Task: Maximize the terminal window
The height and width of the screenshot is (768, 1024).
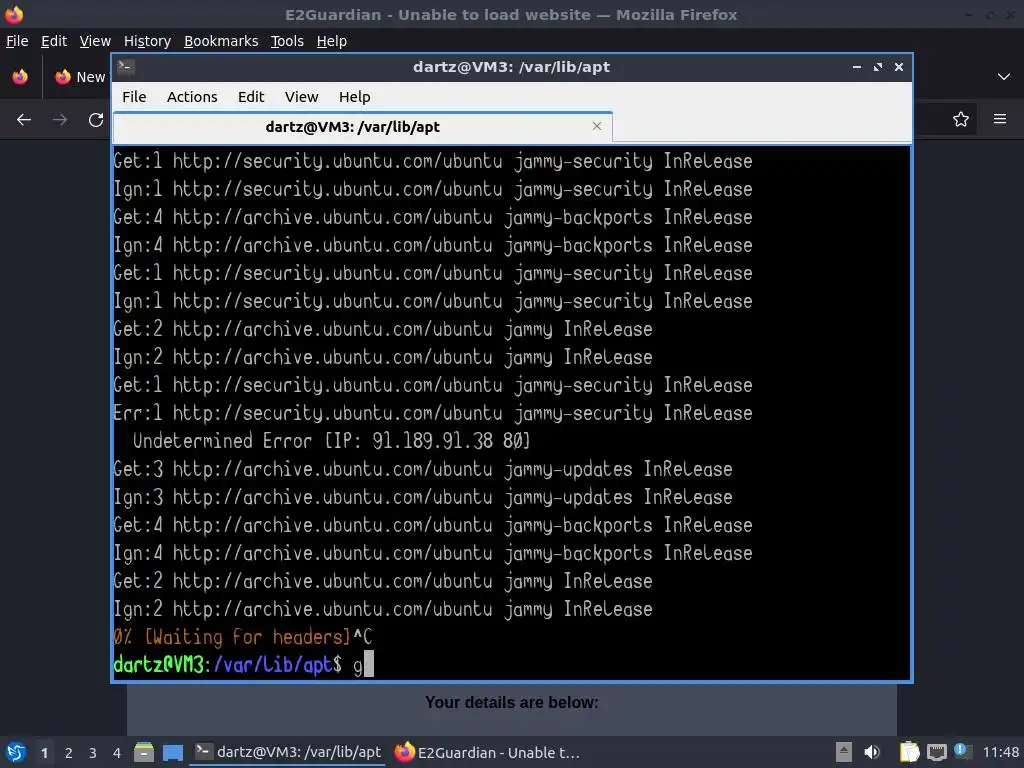Action: tap(878, 67)
